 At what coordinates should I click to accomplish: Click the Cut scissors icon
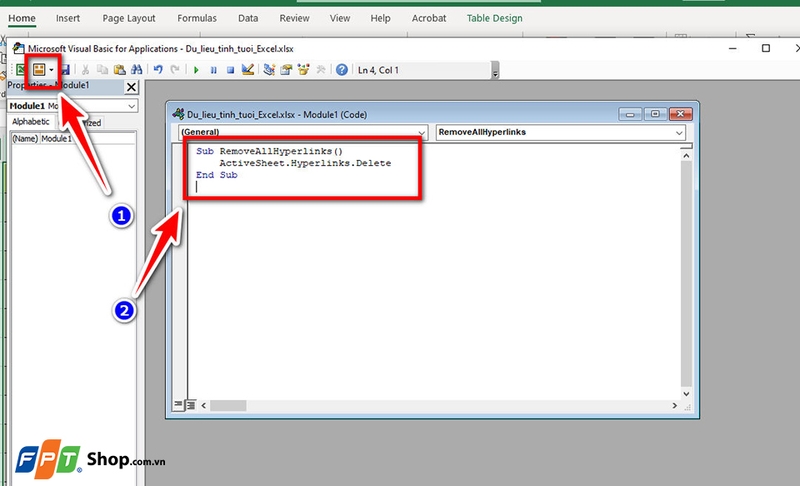(x=85, y=70)
